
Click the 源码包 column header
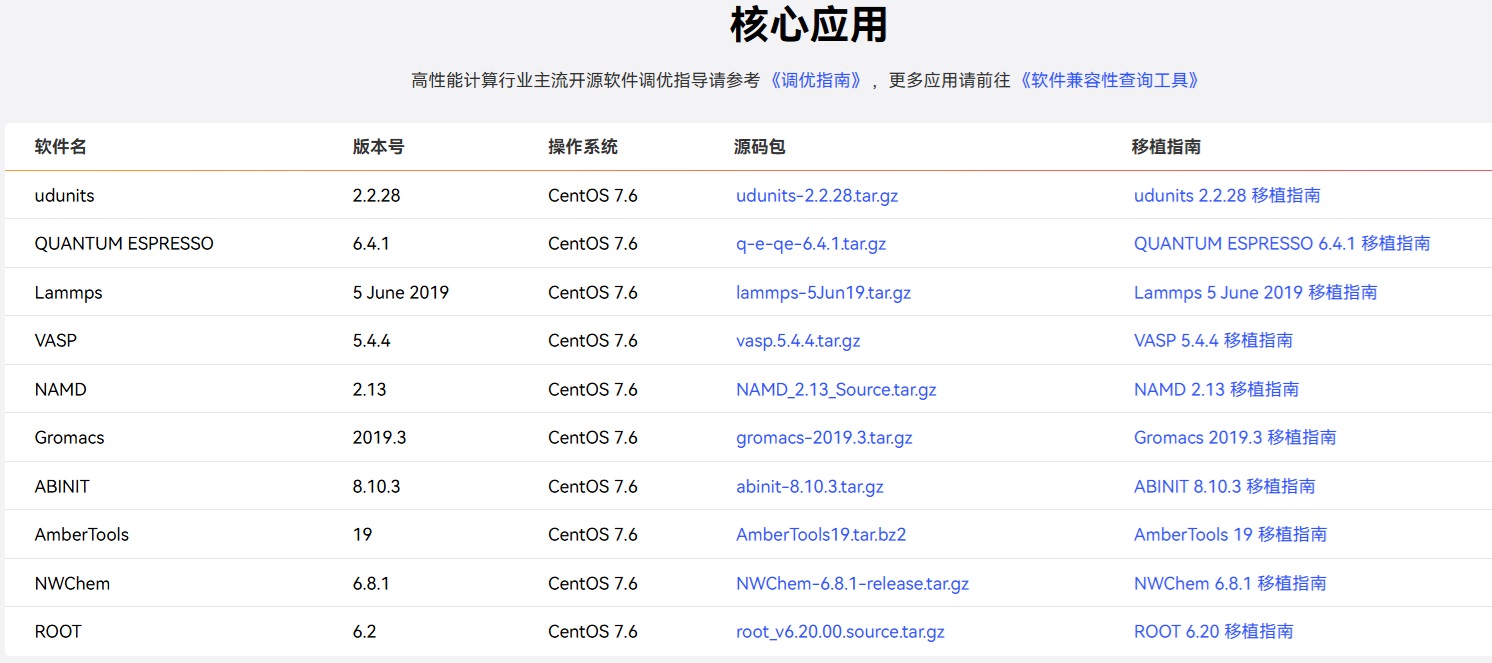tap(760, 147)
